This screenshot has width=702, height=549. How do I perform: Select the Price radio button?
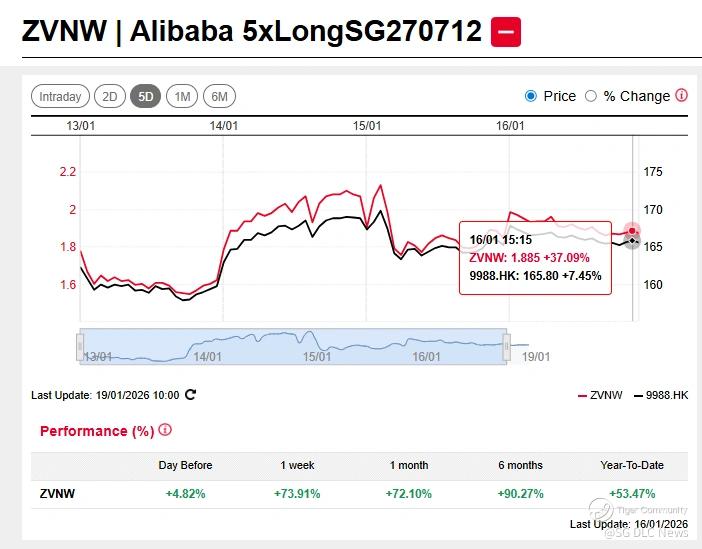531,96
